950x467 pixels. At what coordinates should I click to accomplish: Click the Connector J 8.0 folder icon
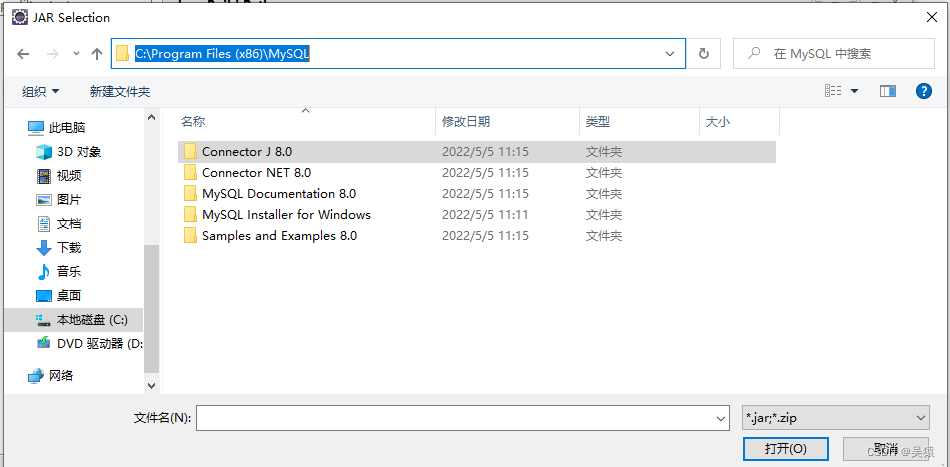coord(190,152)
